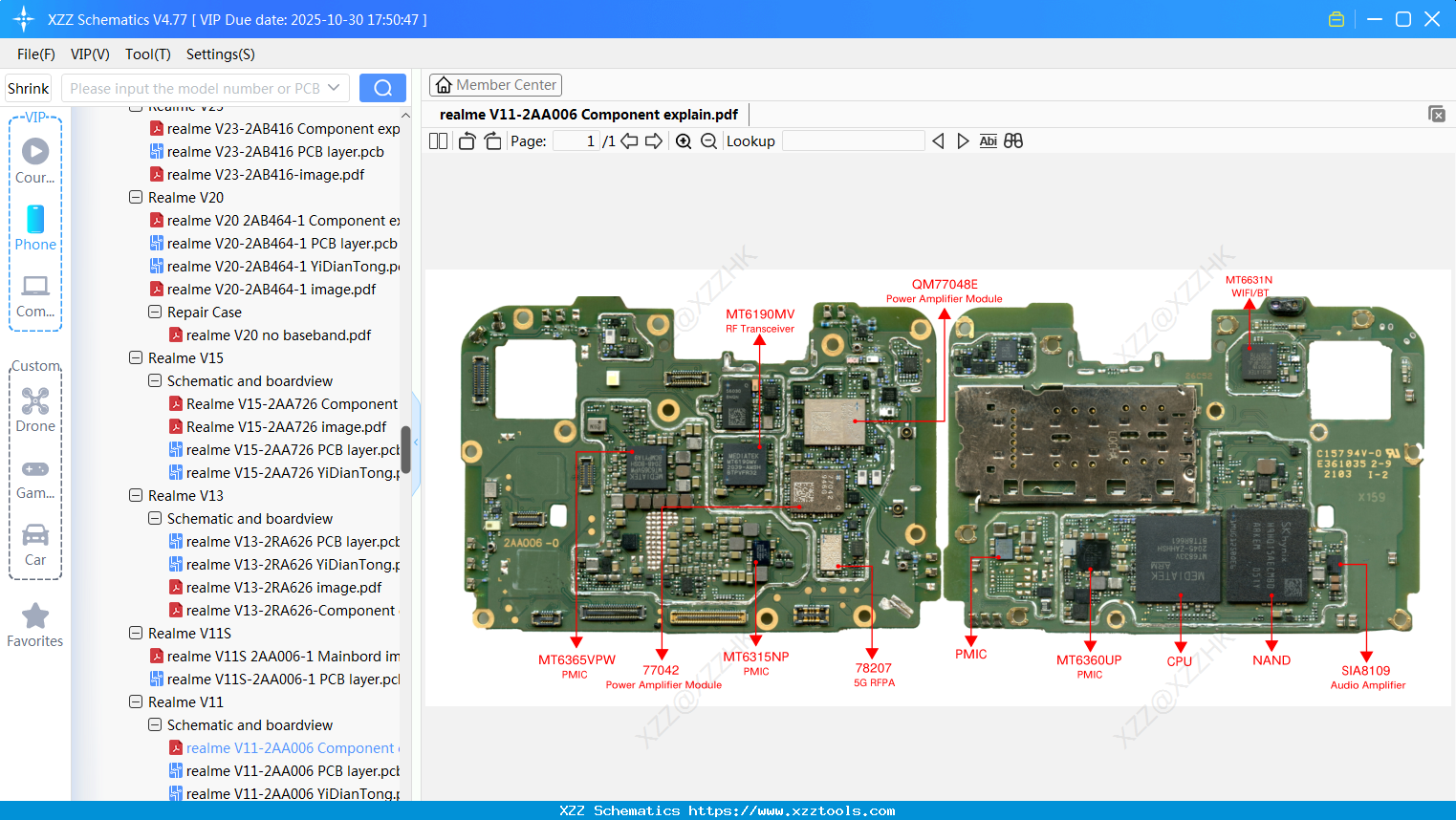Click the Member Center button
Viewport: 1456px width, 820px height.
pos(495,84)
